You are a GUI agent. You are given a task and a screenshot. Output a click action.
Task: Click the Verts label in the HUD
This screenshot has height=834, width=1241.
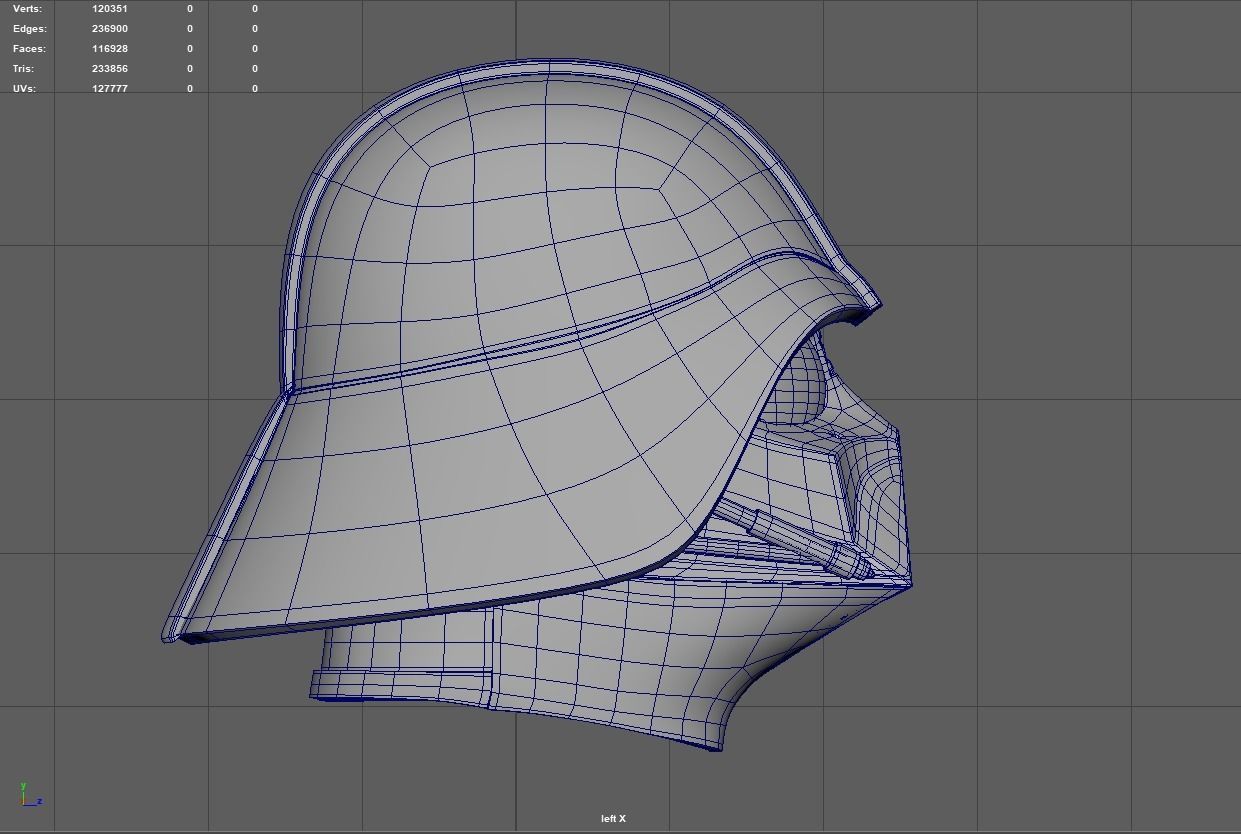tap(27, 8)
